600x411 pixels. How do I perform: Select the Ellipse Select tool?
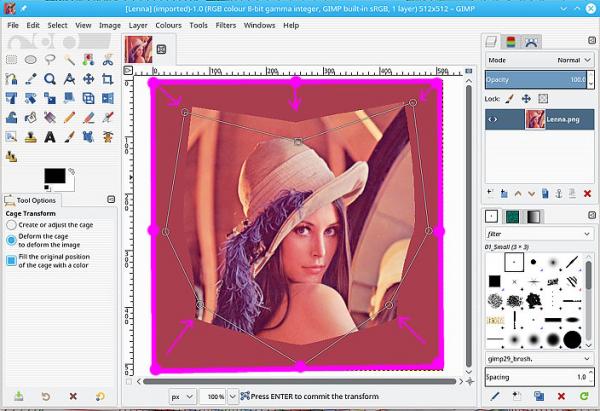pyautogui.click(x=31, y=60)
